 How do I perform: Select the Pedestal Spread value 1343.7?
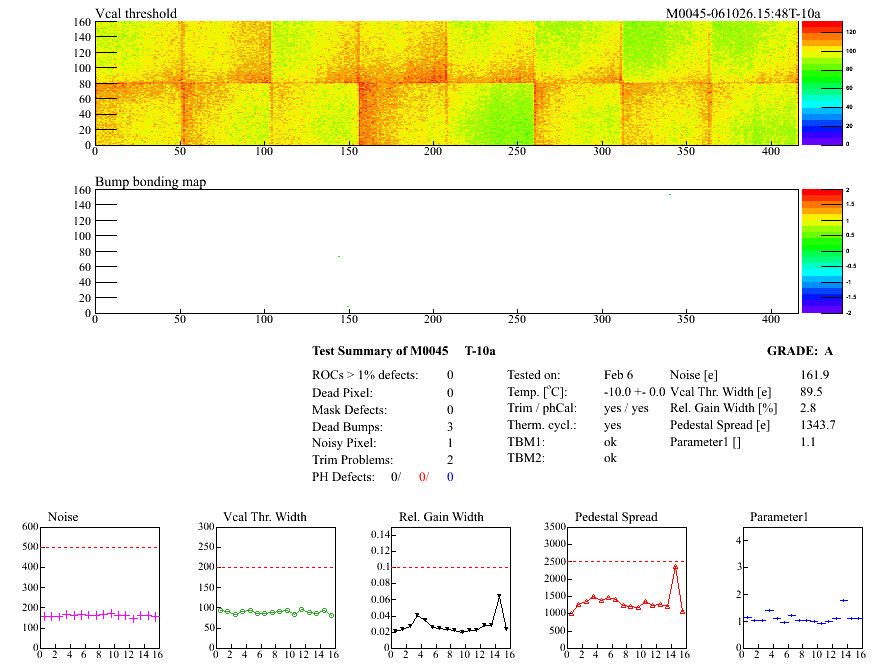[818, 425]
